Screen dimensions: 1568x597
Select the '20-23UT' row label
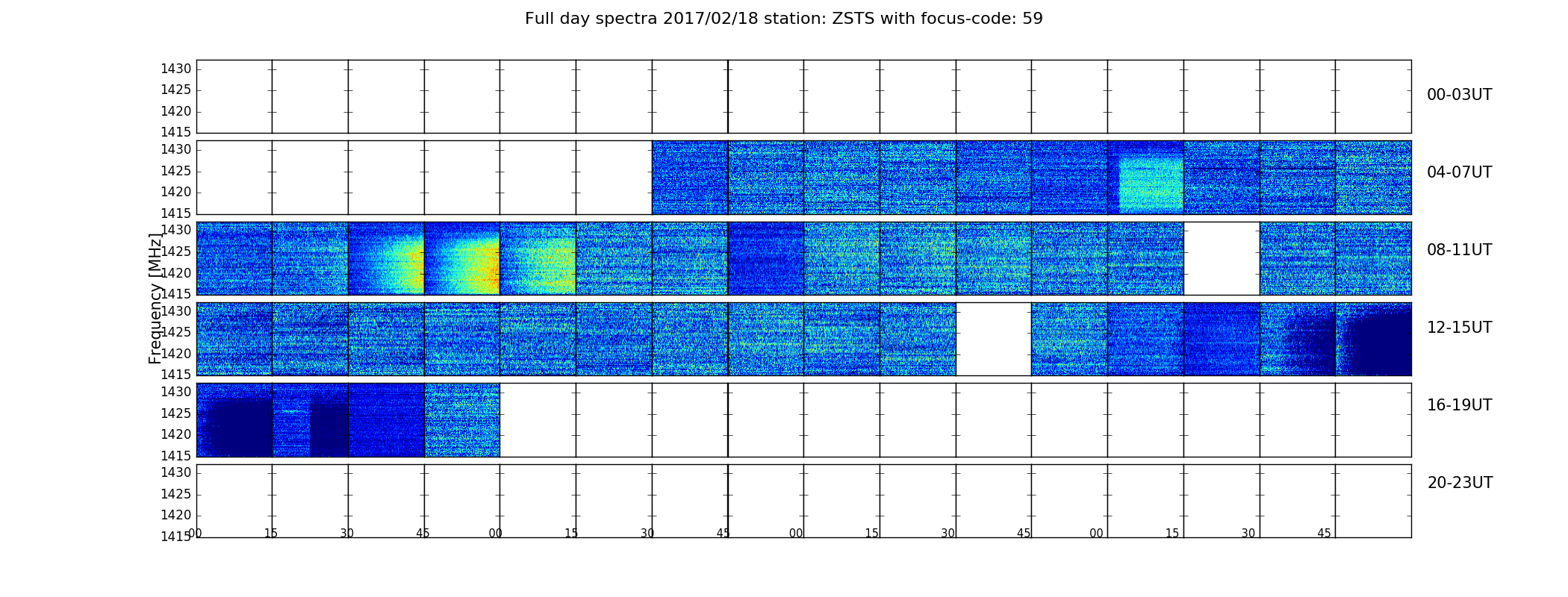(1460, 483)
